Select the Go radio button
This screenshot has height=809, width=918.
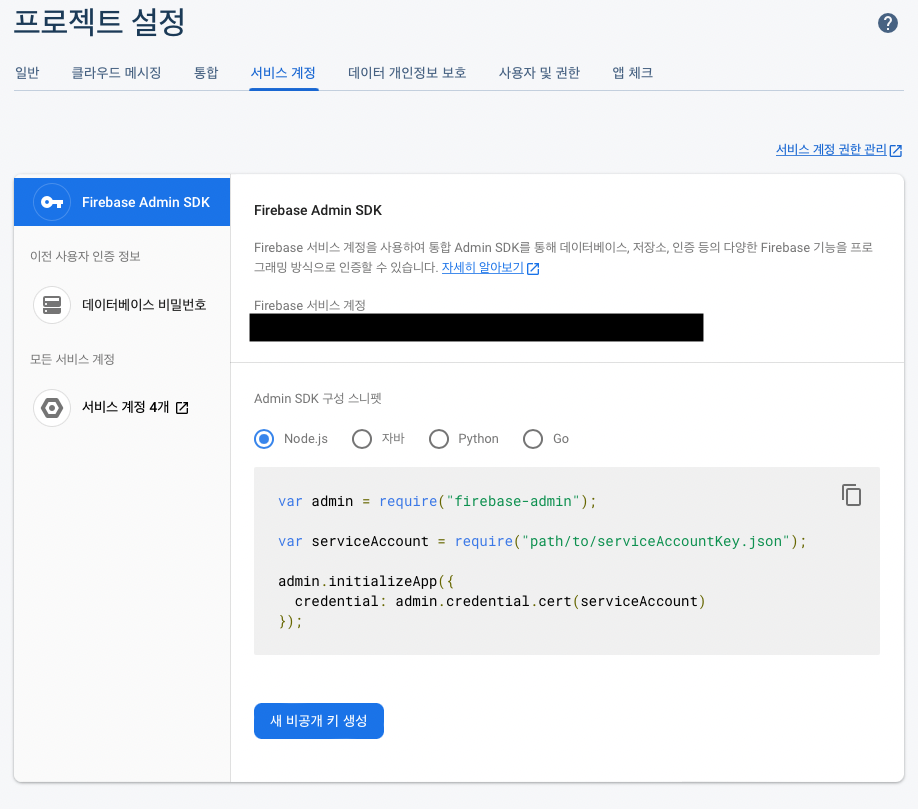tap(533, 438)
